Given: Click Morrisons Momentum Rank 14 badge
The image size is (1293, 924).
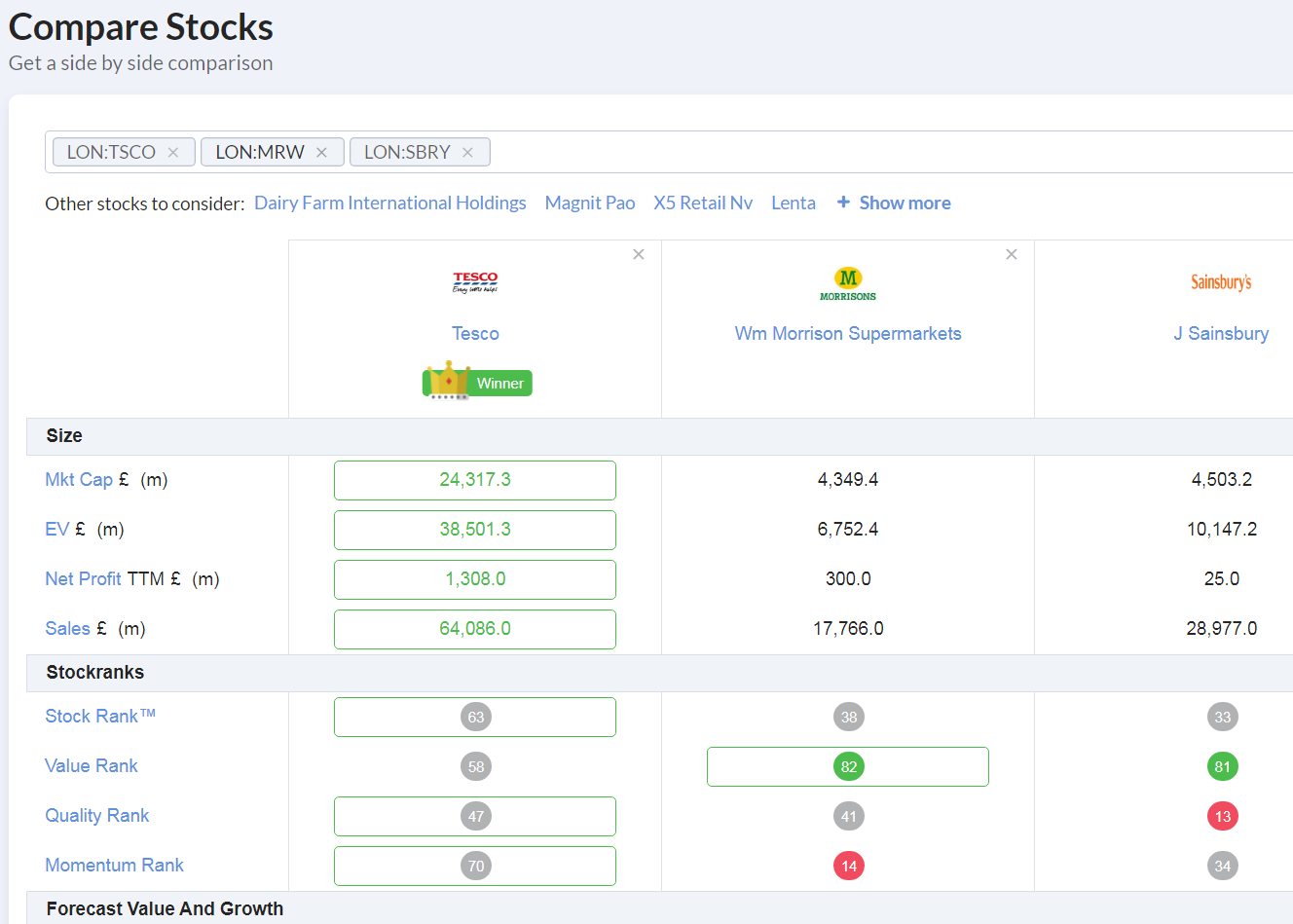Looking at the screenshot, I should click(849, 867).
